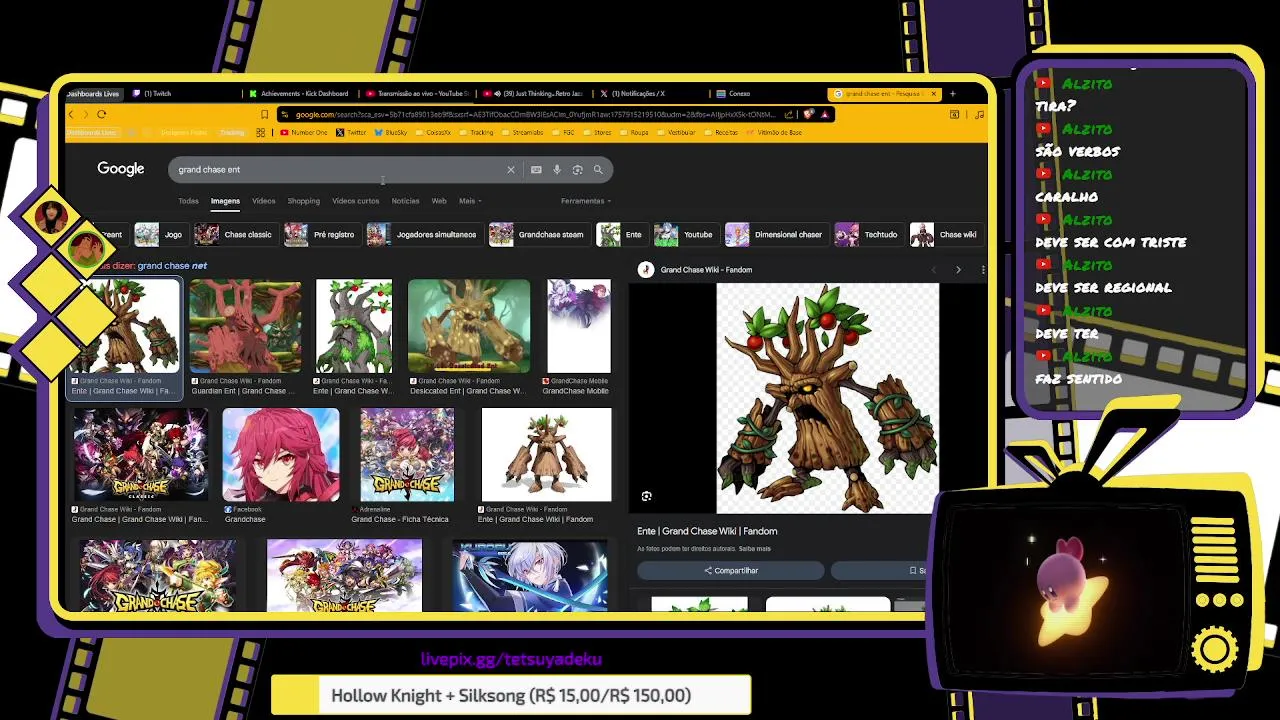The image size is (1280, 720).
Task: Click the Google logo
Action: (x=121, y=169)
